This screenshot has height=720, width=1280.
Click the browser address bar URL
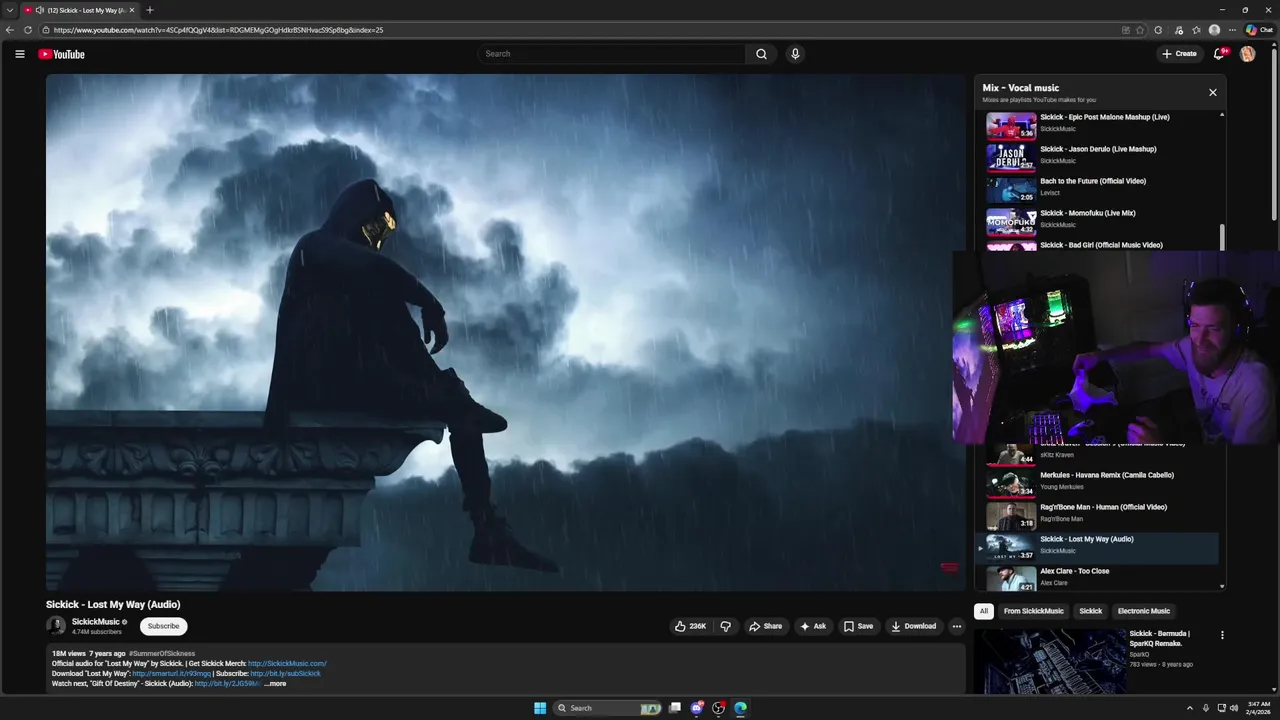(x=218, y=30)
